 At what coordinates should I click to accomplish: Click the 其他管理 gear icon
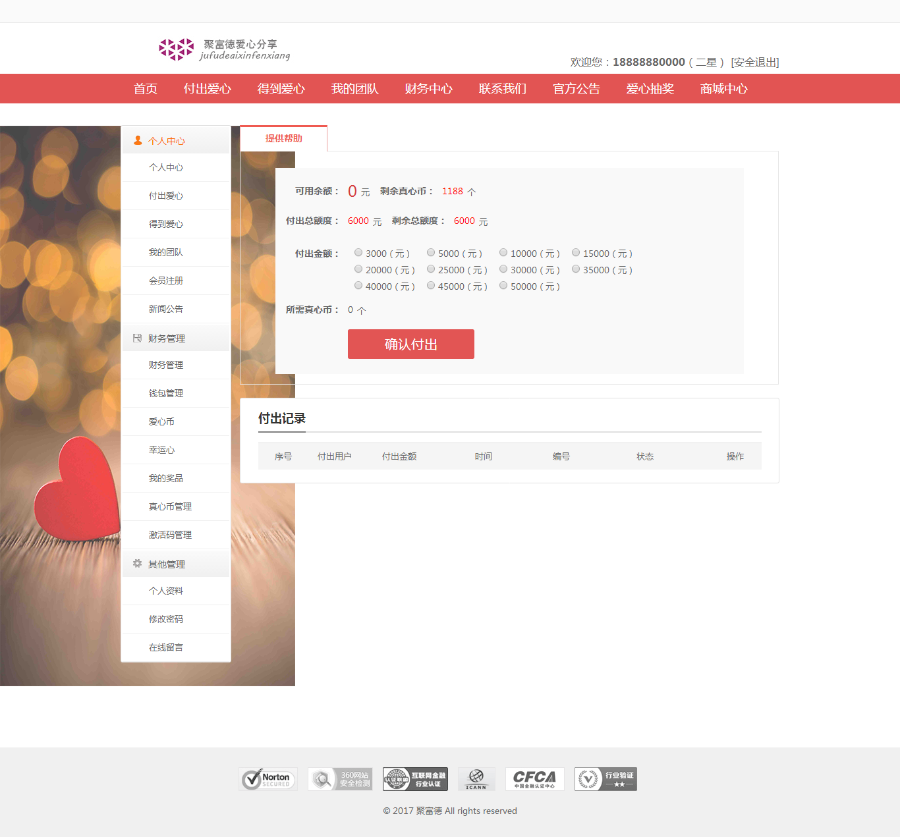click(137, 564)
